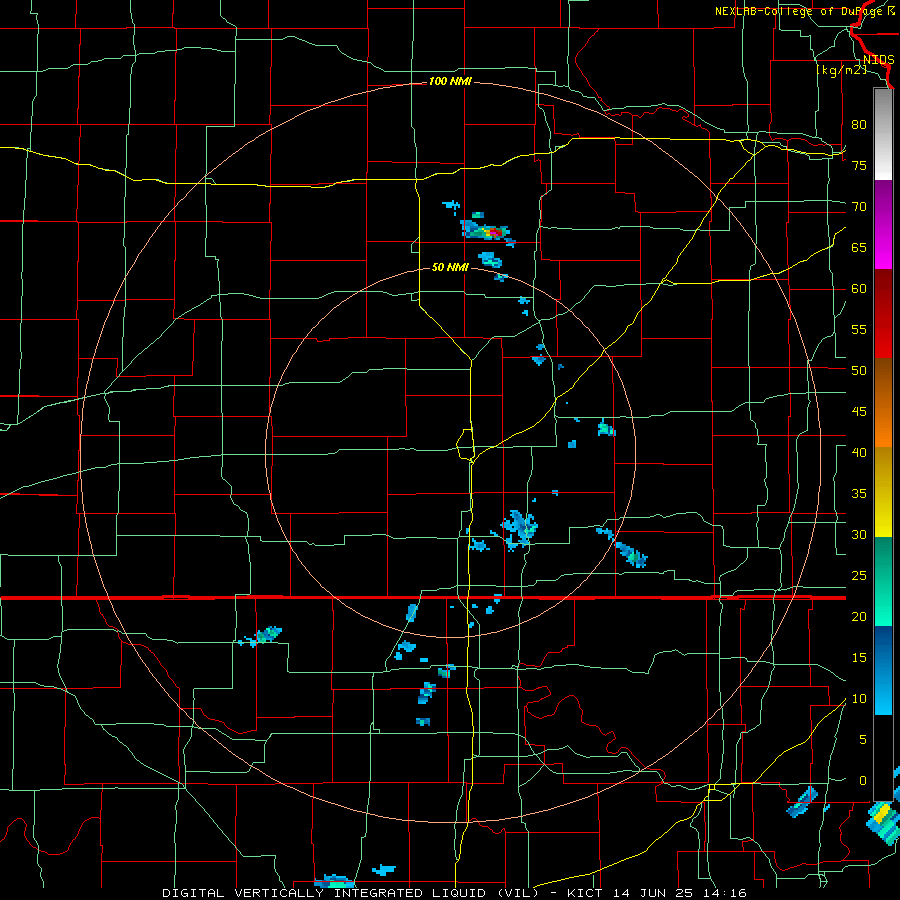Click the "KICT" radar site identifier
The height and width of the screenshot is (900, 900).
click(x=584, y=893)
